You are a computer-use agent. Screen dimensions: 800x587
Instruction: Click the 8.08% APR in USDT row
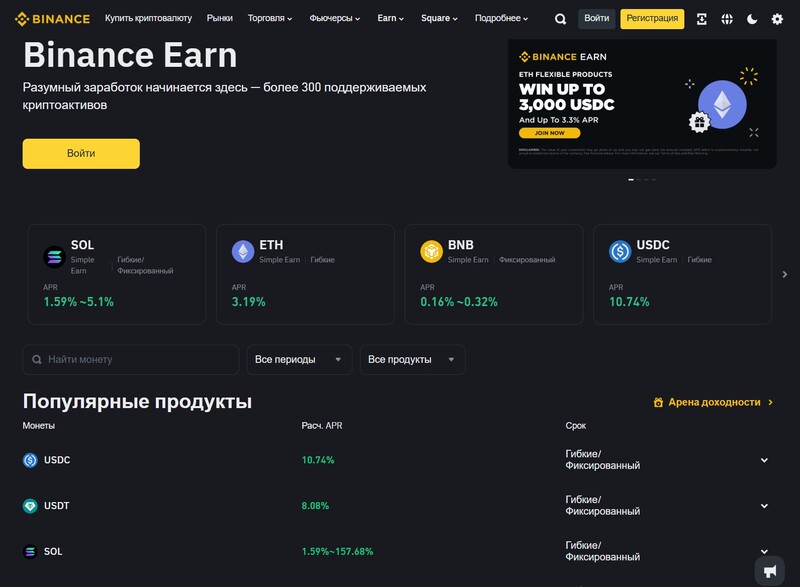[x=315, y=506]
